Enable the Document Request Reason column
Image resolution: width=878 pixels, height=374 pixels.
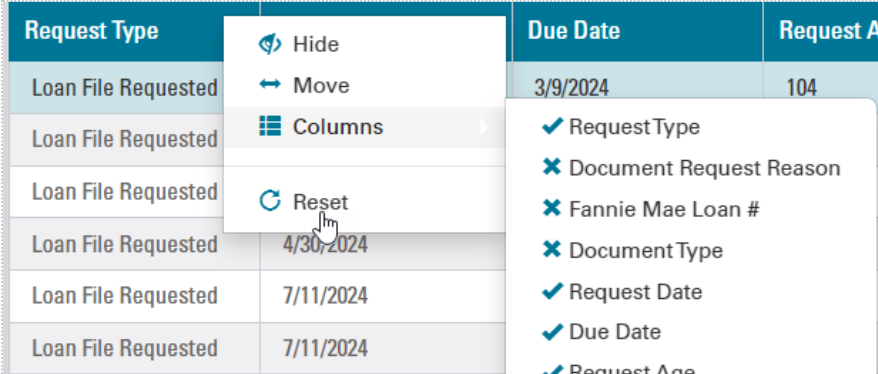click(x=552, y=167)
